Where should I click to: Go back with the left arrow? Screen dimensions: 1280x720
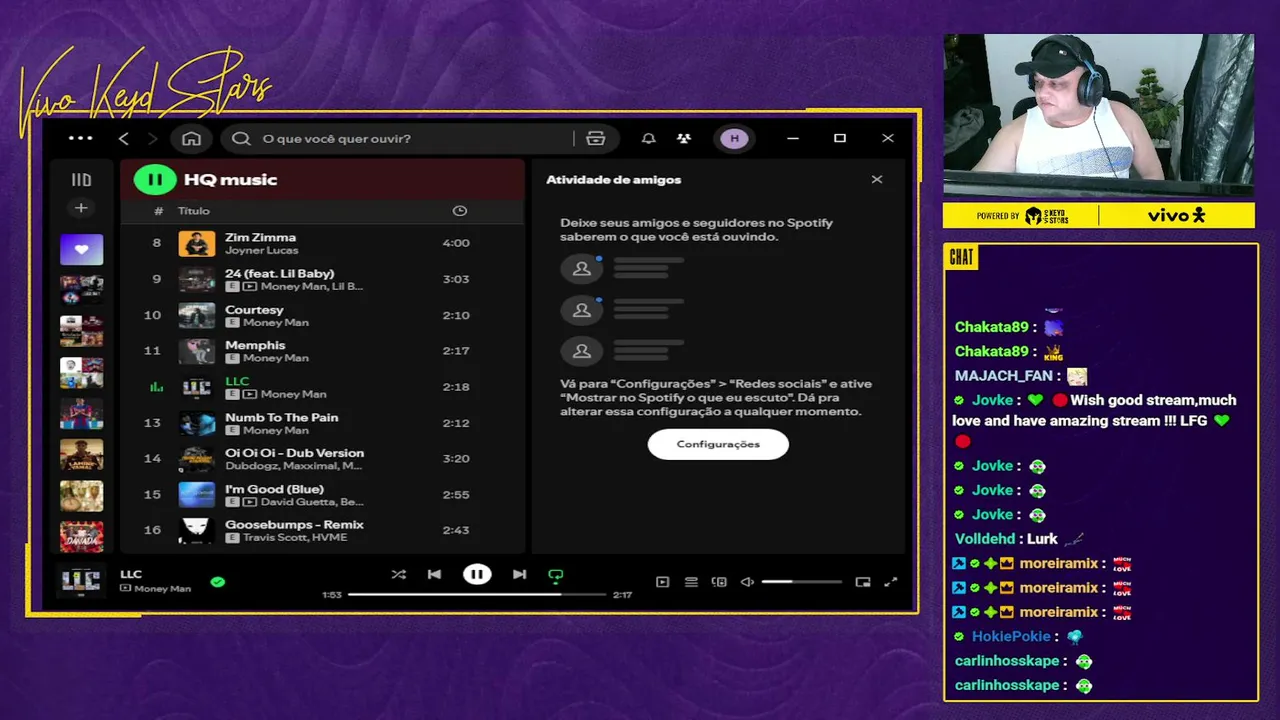click(124, 138)
